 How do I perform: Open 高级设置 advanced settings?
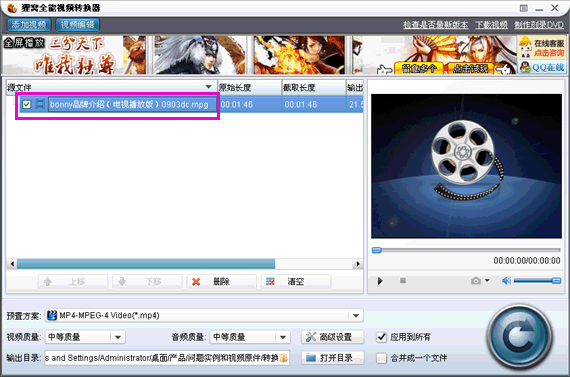pos(333,337)
